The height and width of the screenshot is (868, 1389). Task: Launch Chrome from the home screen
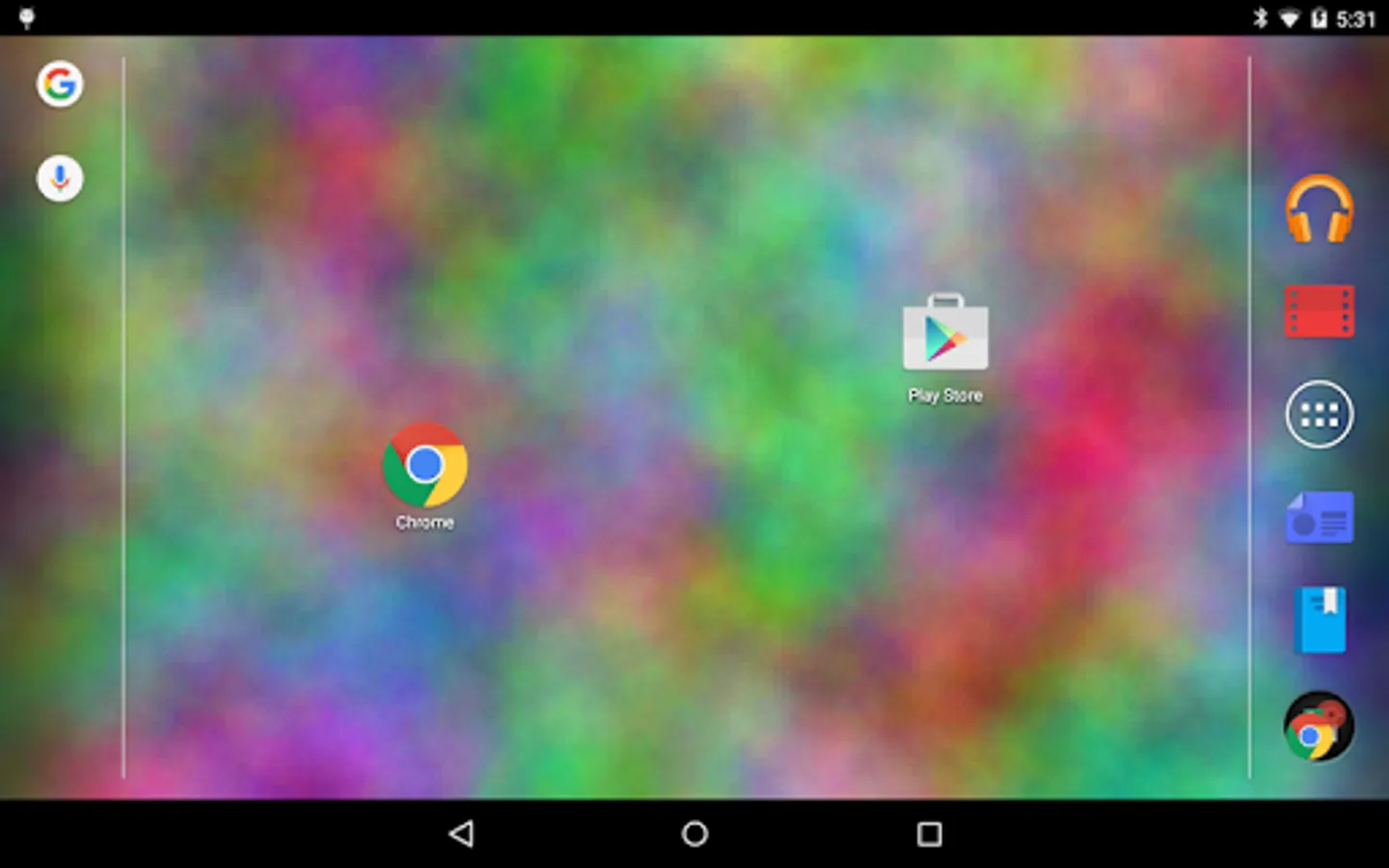pos(424,465)
